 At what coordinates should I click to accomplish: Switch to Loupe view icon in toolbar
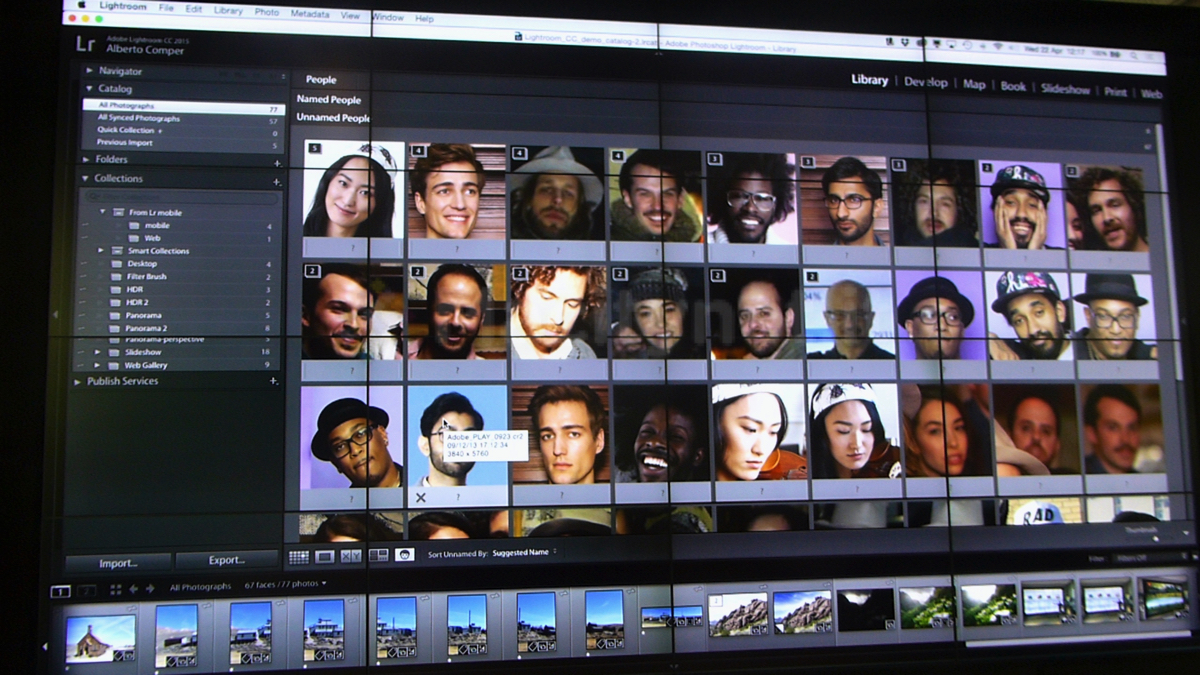point(325,556)
